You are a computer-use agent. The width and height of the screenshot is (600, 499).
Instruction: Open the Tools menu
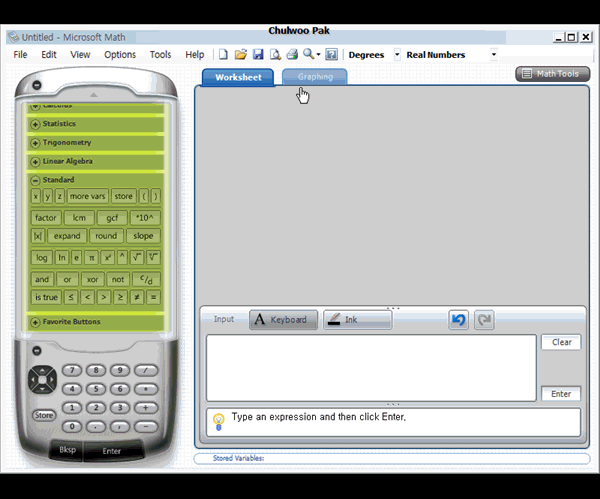[160, 55]
